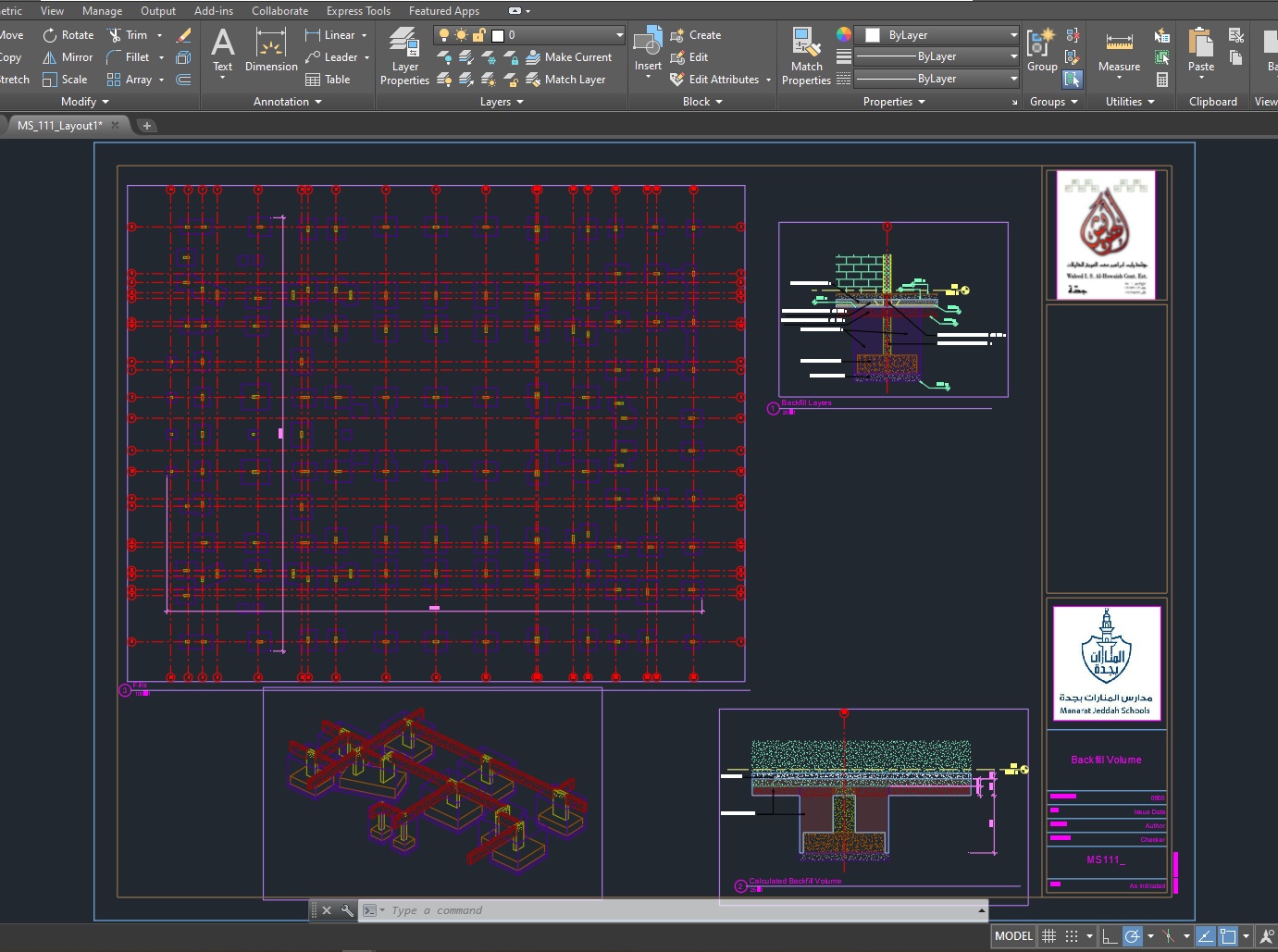
Task: Click the object color wheel icon
Action: tap(844, 34)
